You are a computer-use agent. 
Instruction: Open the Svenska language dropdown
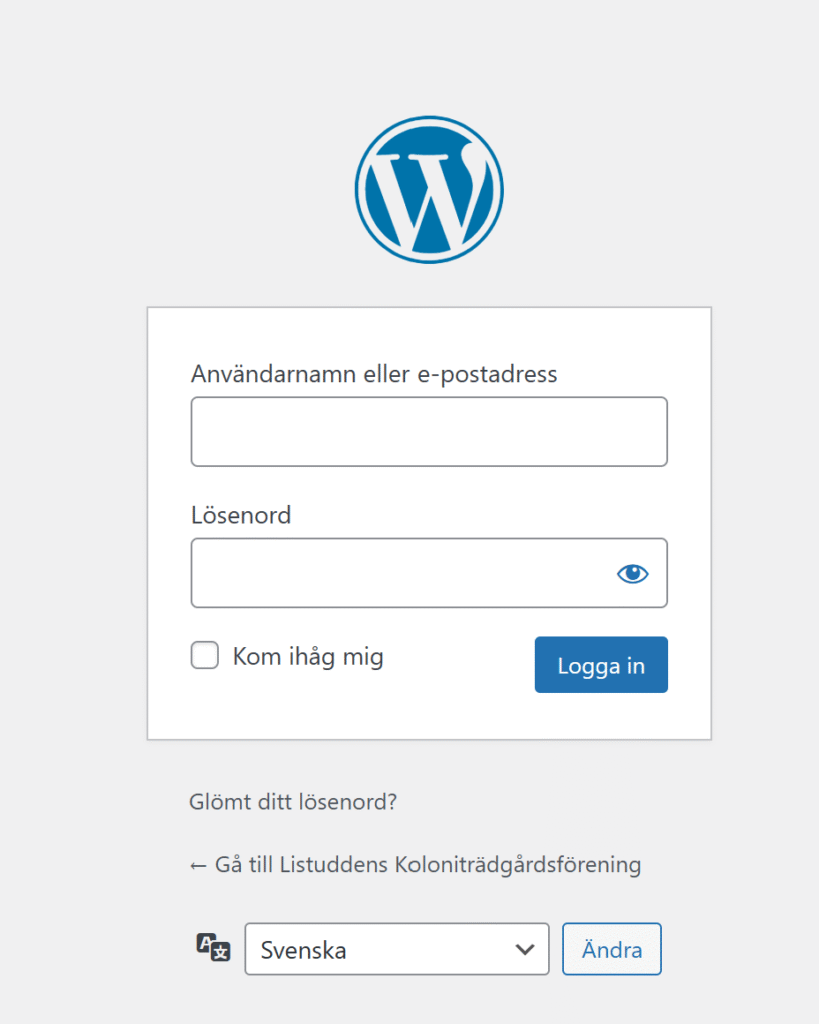coord(397,949)
